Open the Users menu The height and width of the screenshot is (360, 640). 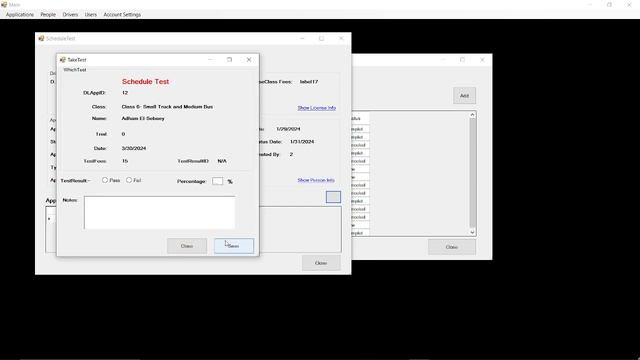[91, 14]
